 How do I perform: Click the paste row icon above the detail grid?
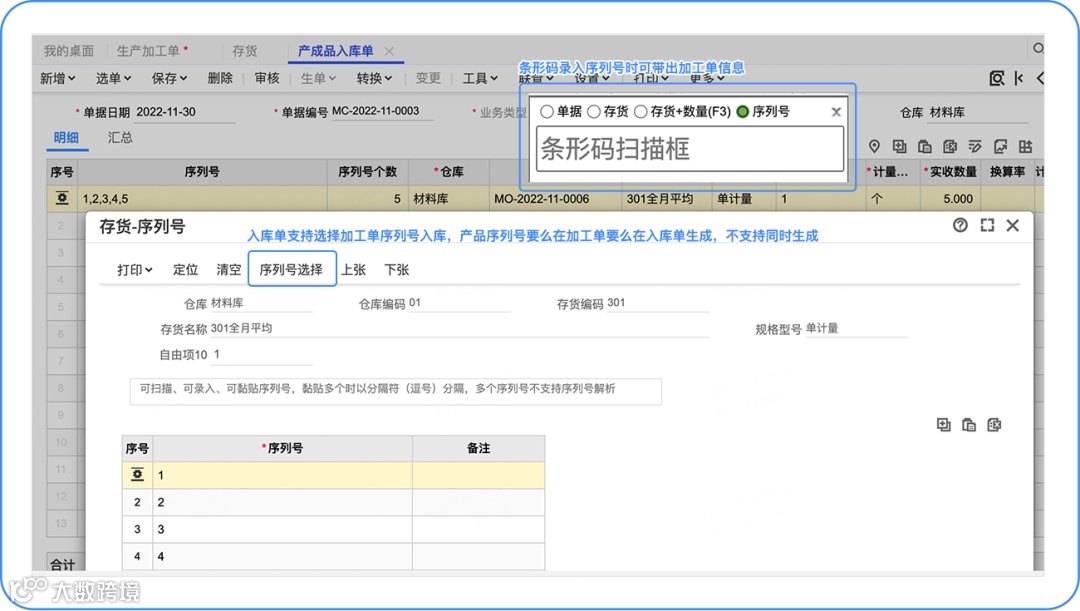(x=925, y=146)
